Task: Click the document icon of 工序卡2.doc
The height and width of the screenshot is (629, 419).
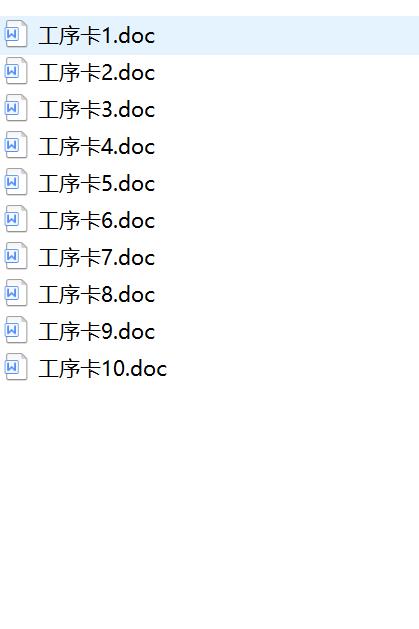Action: coord(16,71)
